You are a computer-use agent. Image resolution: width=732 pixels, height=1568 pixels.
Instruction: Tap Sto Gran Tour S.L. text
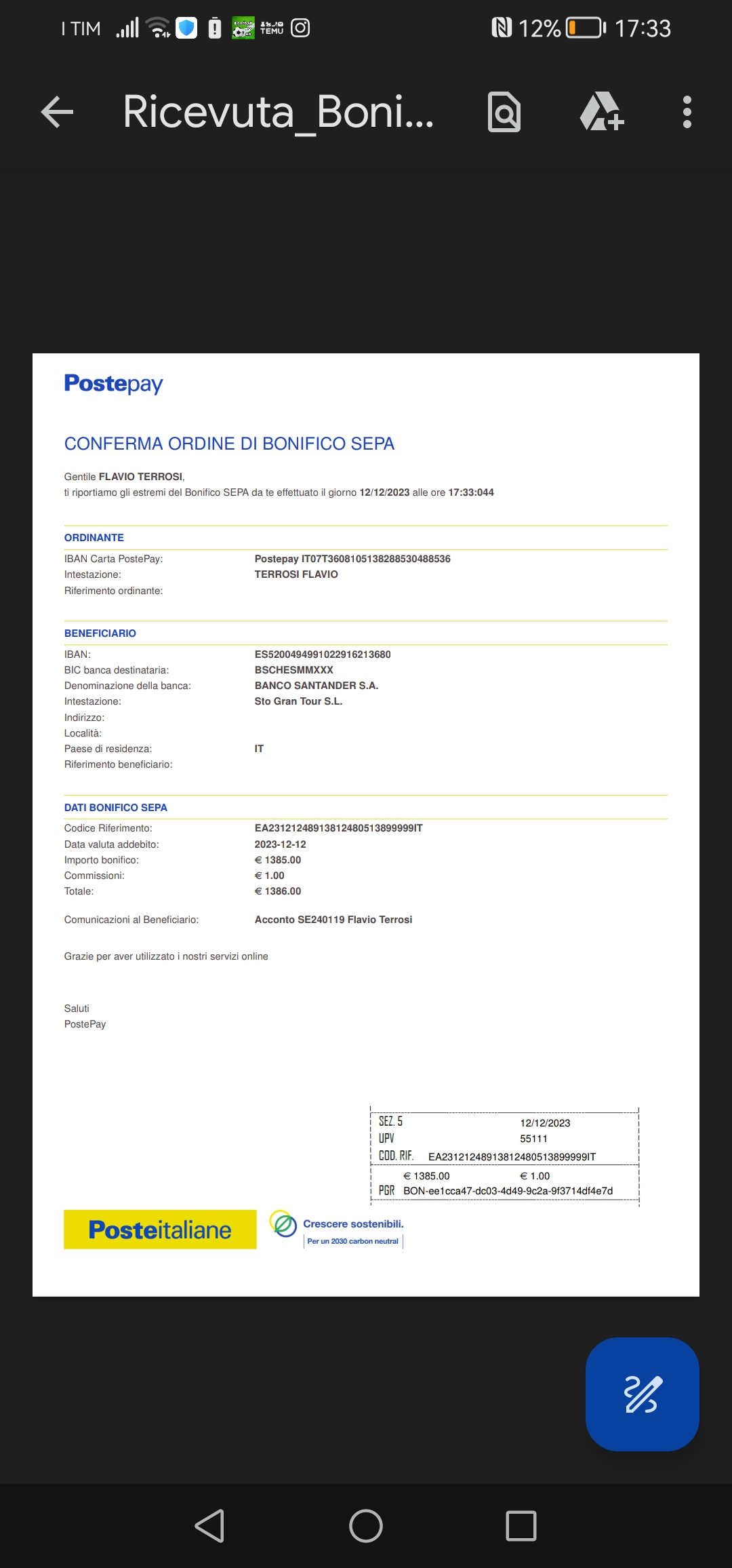(298, 701)
